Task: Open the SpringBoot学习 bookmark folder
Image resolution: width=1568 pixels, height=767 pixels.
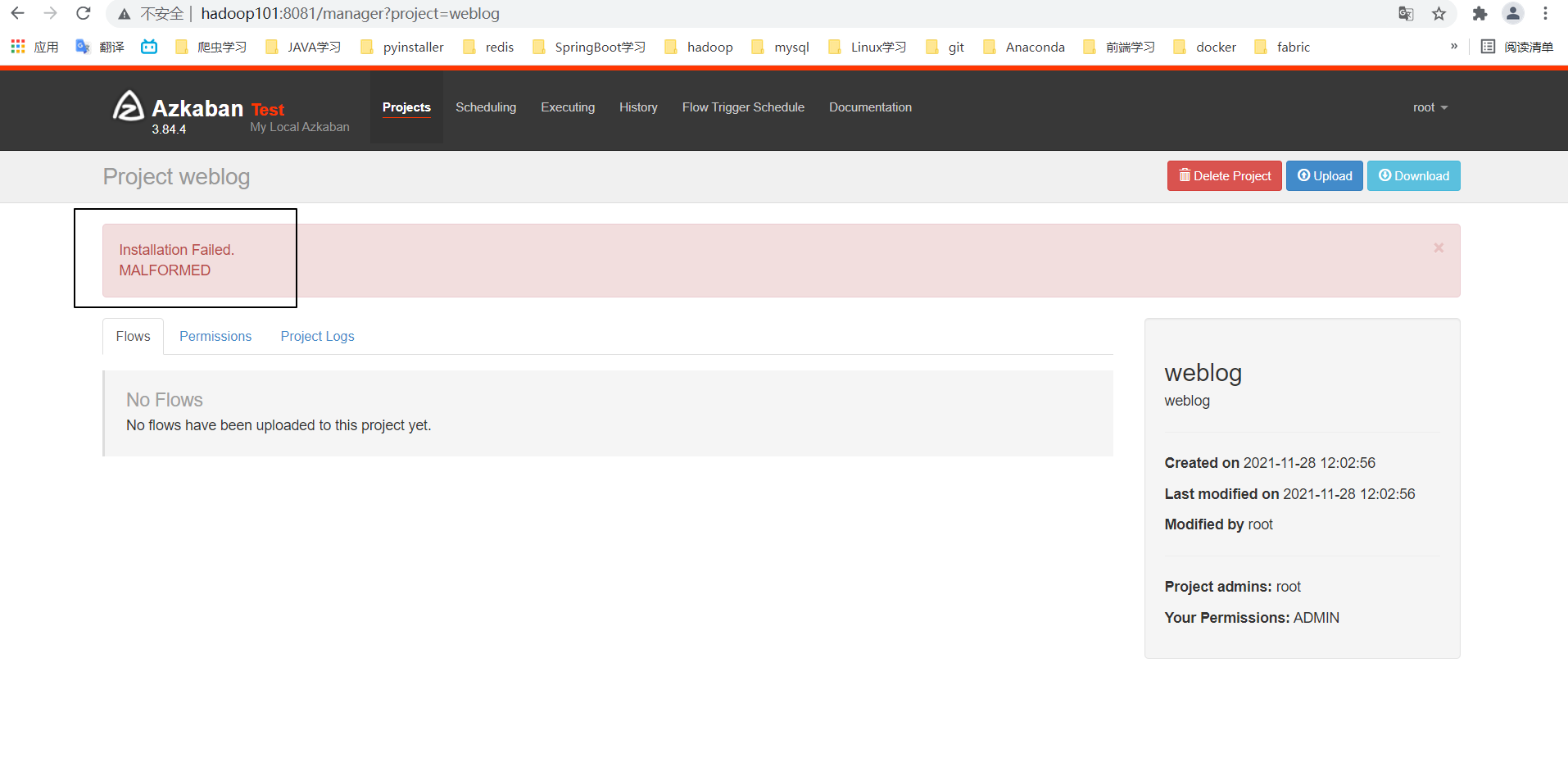Action: (x=589, y=47)
